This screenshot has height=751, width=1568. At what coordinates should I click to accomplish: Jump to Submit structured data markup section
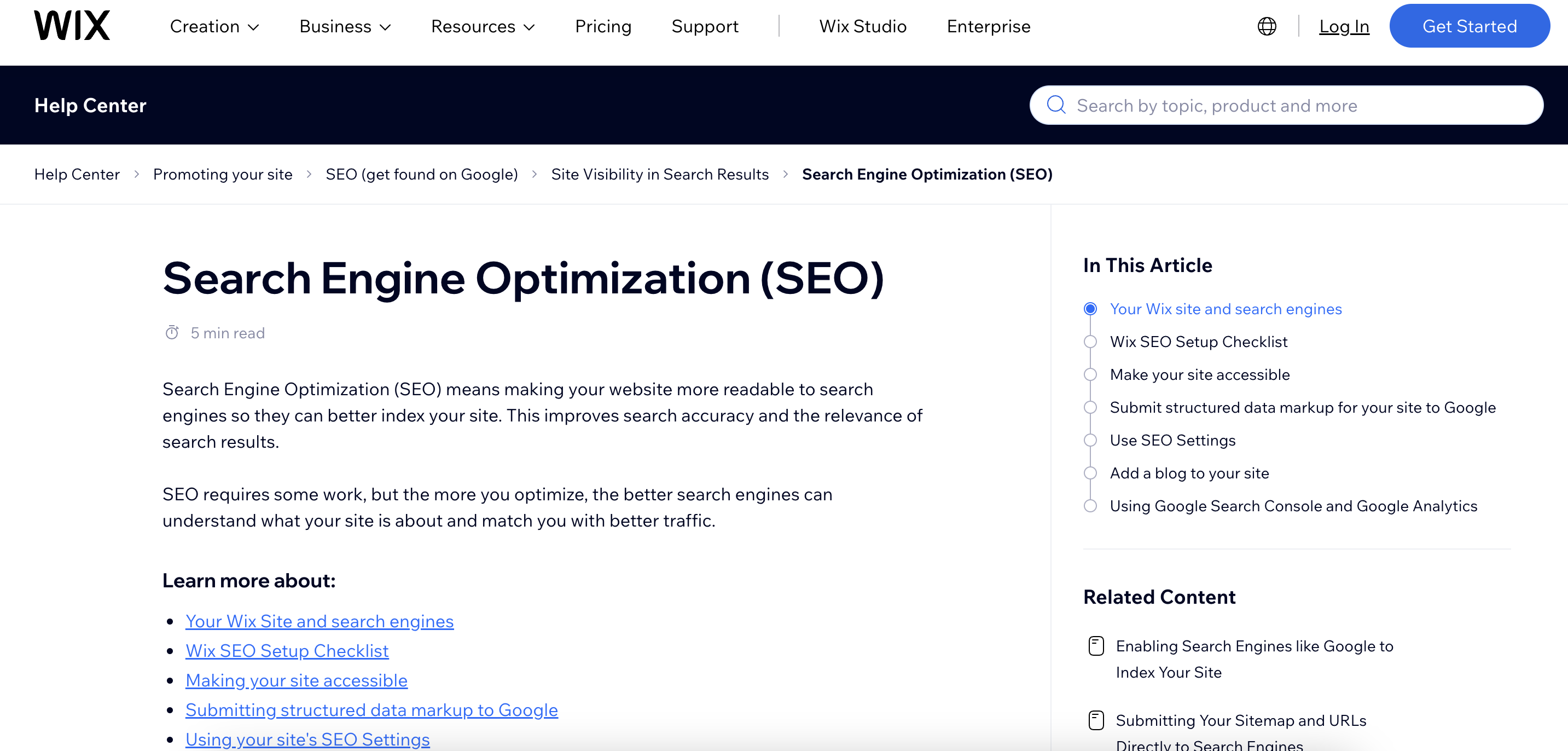(x=1303, y=407)
